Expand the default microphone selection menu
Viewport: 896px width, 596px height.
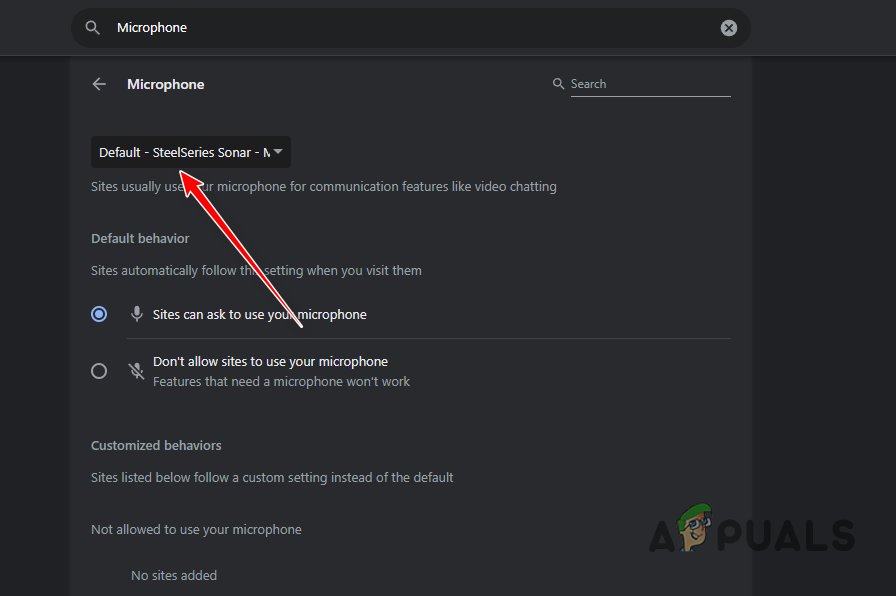click(190, 152)
